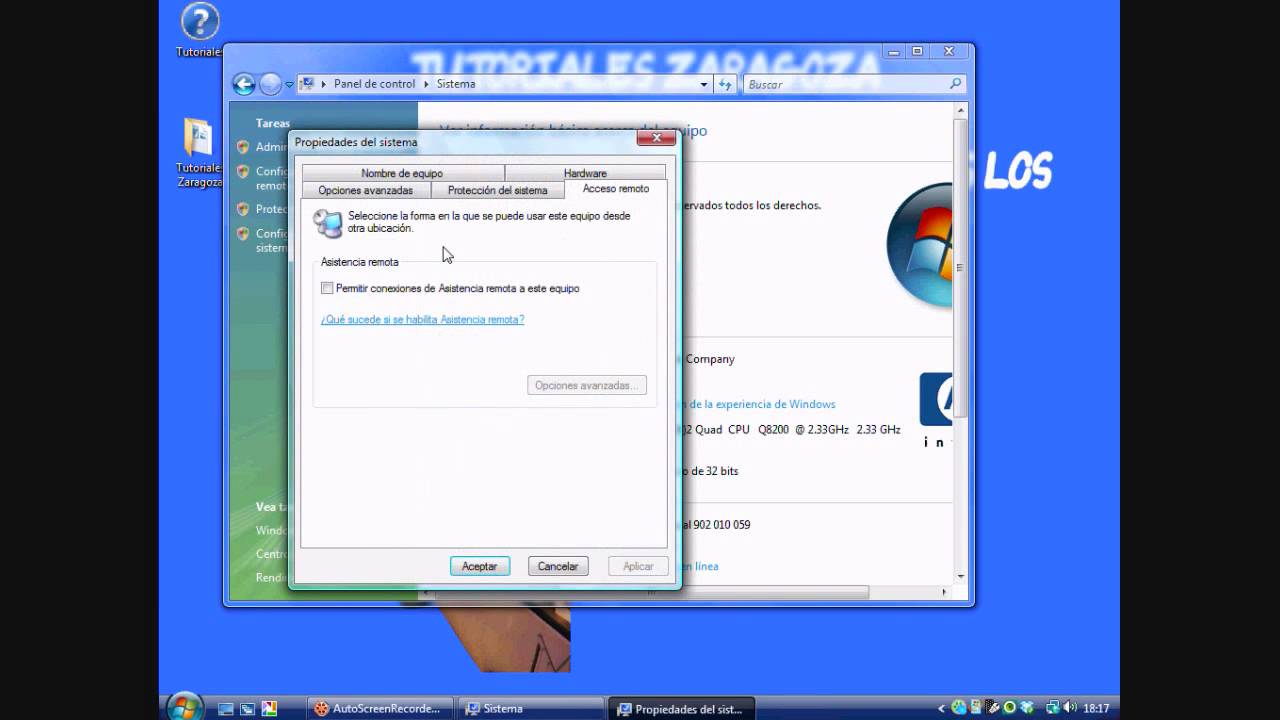This screenshot has width=1280, height=720.
Task: Click the Switch between windows quick launch icon
Action: point(247,709)
